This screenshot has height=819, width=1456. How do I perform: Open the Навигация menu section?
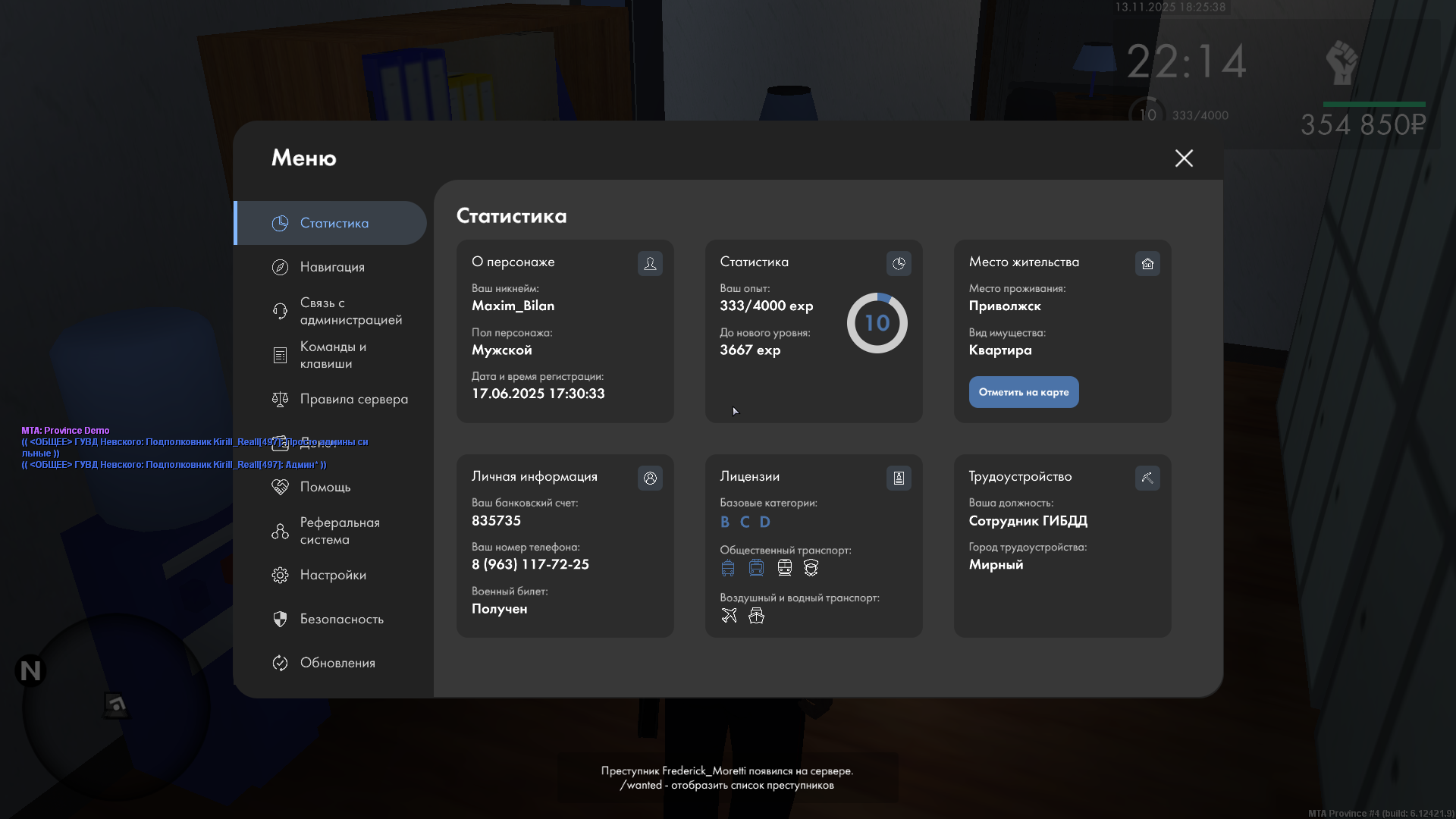pyautogui.click(x=332, y=267)
